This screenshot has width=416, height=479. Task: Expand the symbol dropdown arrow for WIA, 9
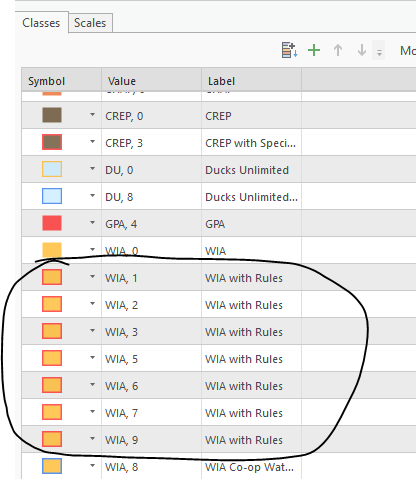coord(92,439)
